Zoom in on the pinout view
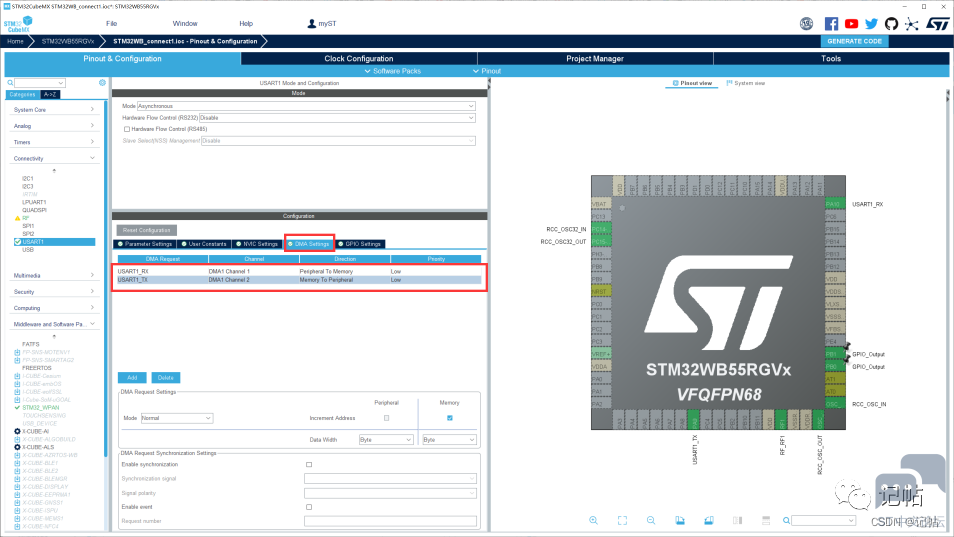The image size is (954, 537). click(x=593, y=521)
